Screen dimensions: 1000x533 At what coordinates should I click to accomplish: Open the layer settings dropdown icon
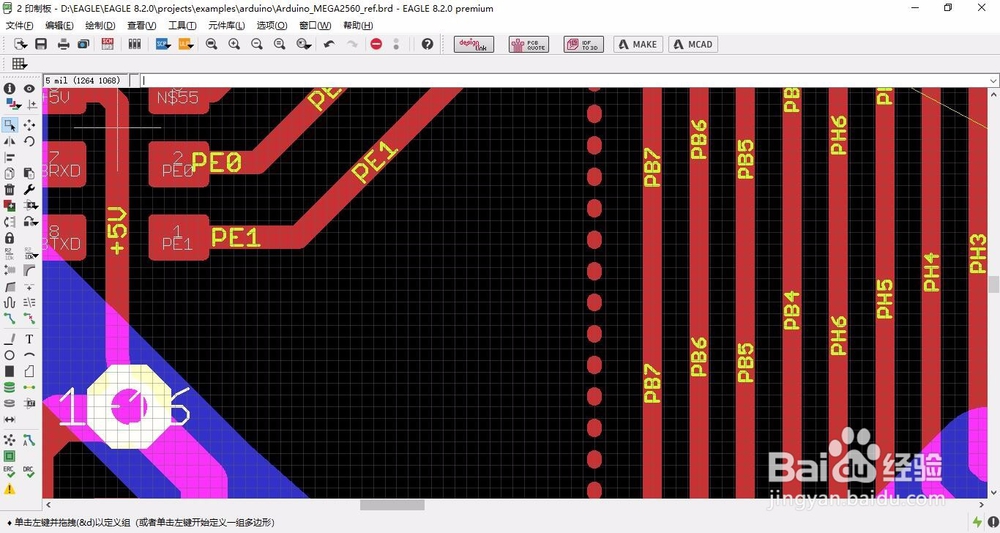pos(11,104)
